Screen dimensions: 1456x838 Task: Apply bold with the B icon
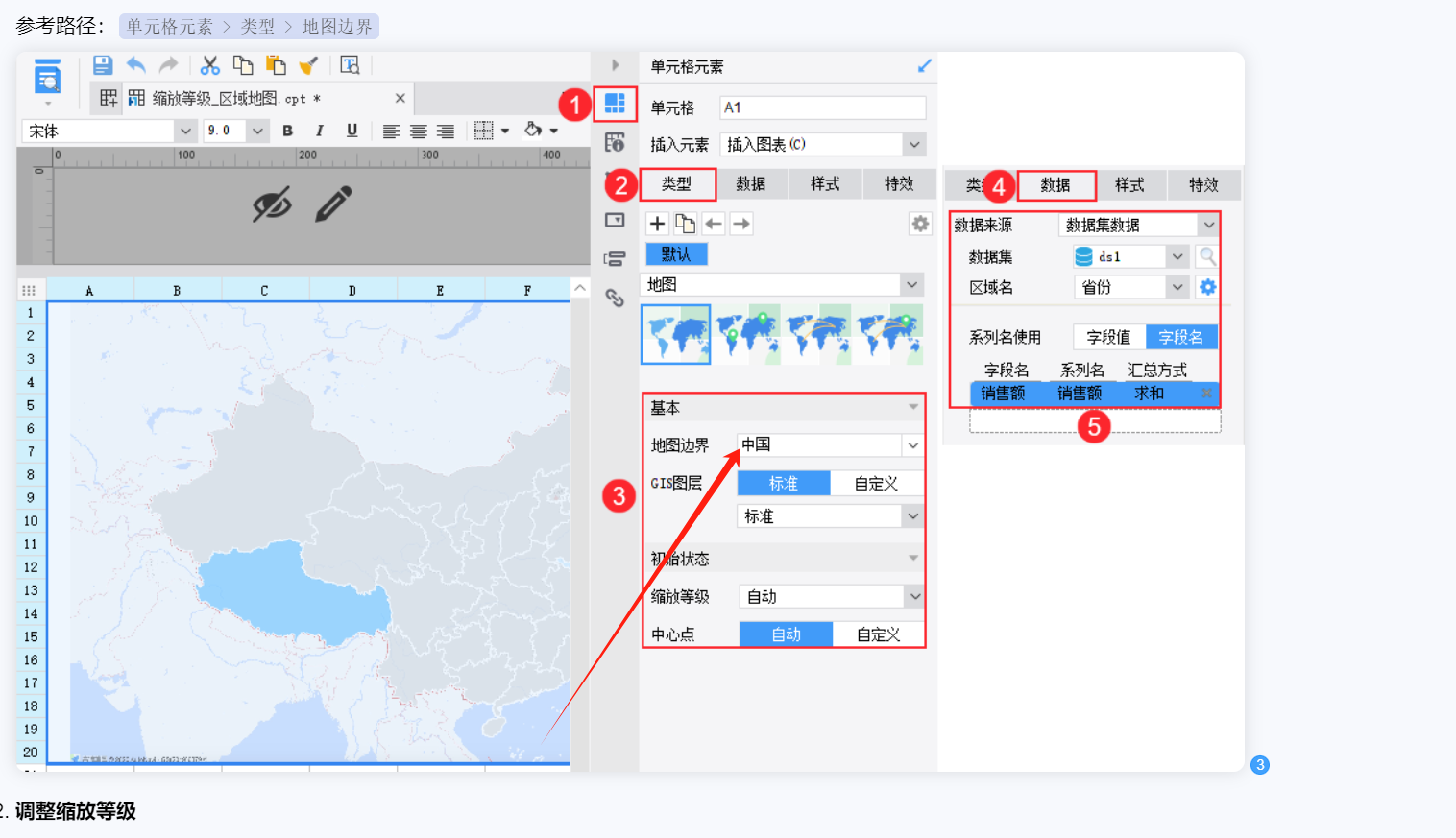point(287,131)
